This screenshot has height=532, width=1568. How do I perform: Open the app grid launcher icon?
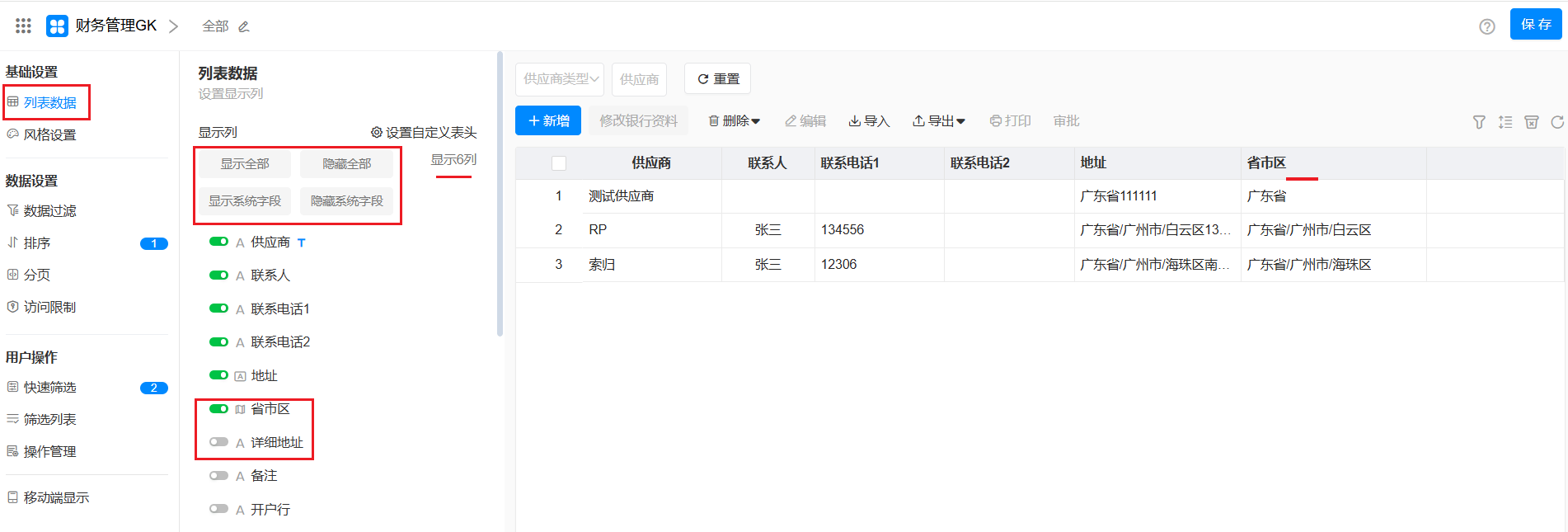(x=23, y=26)
